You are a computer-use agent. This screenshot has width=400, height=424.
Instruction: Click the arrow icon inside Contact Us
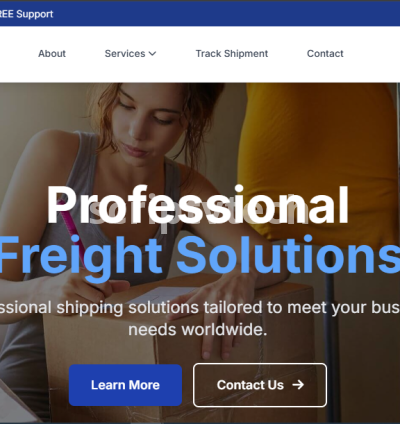click(298, 385)
